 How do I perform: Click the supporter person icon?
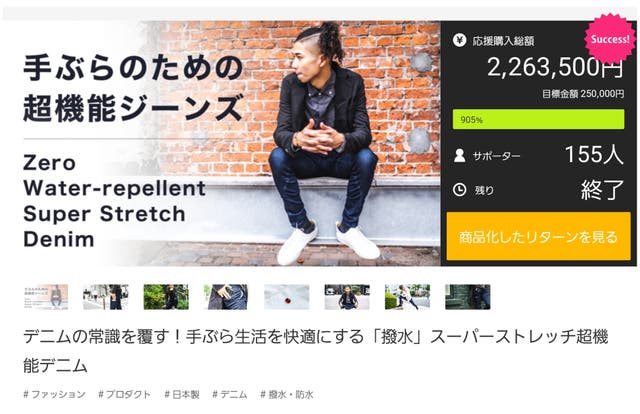point(460,156)
